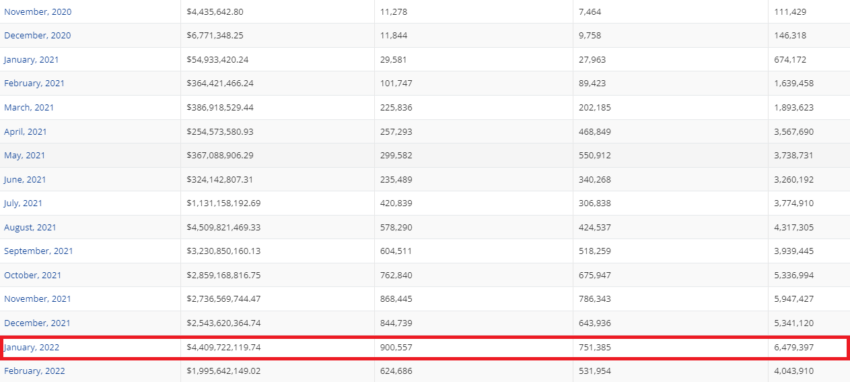Click the May, 2021 month link

point(24,155)
